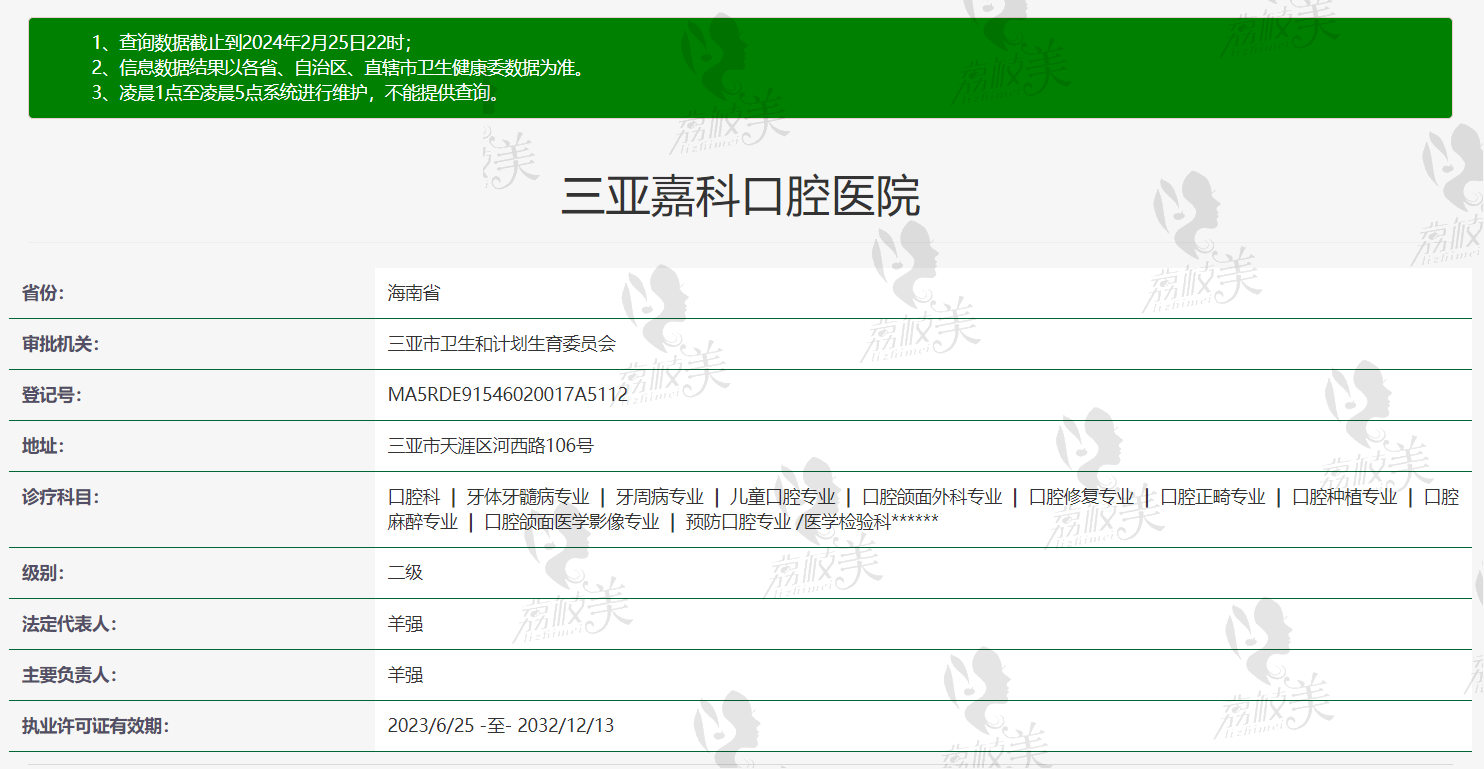This screenshot has height=769, width=1484.
Task: Click the 牙体牙髓病专业 entry
Action: tap(528, 497)
